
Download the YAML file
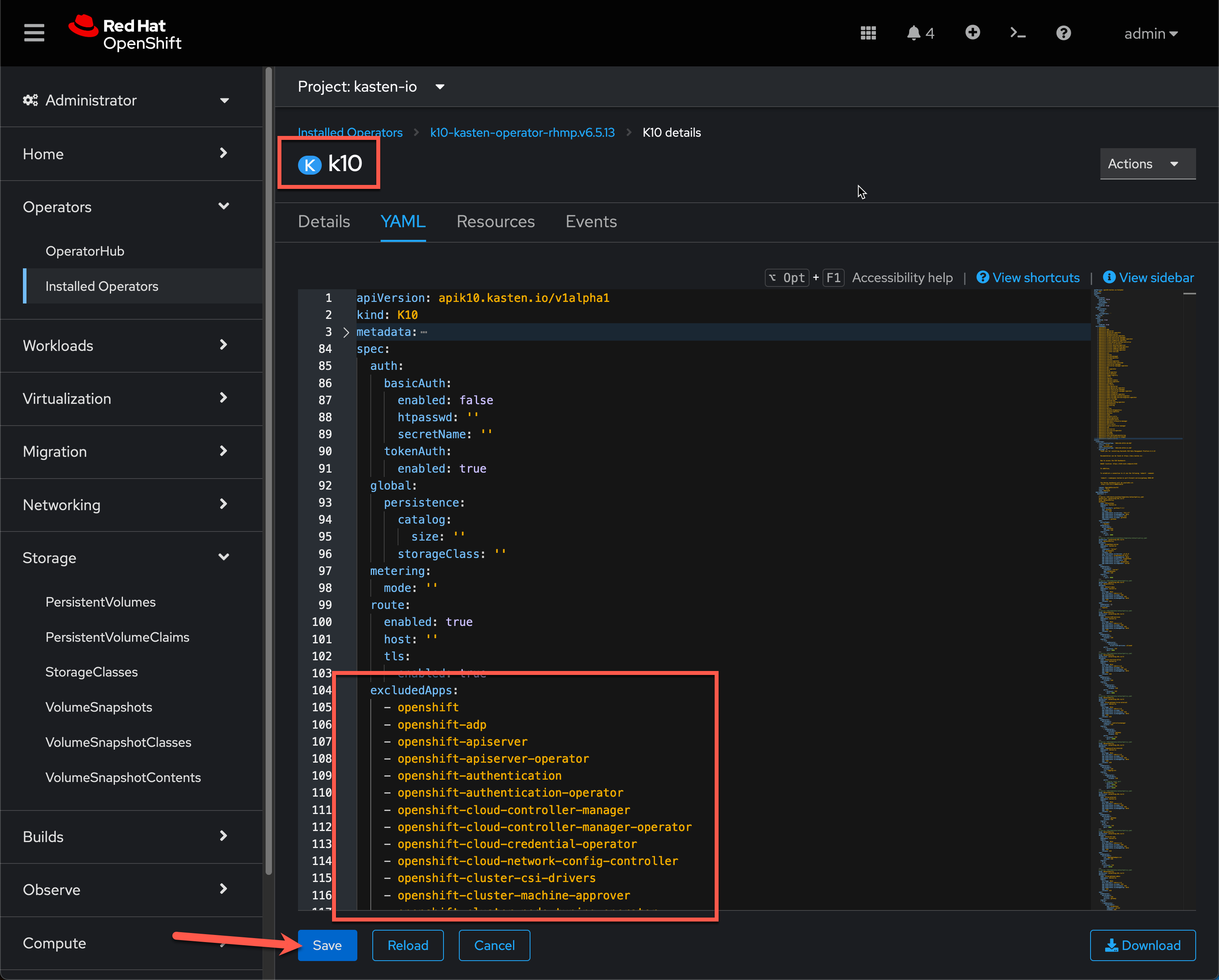[1143, 945]
